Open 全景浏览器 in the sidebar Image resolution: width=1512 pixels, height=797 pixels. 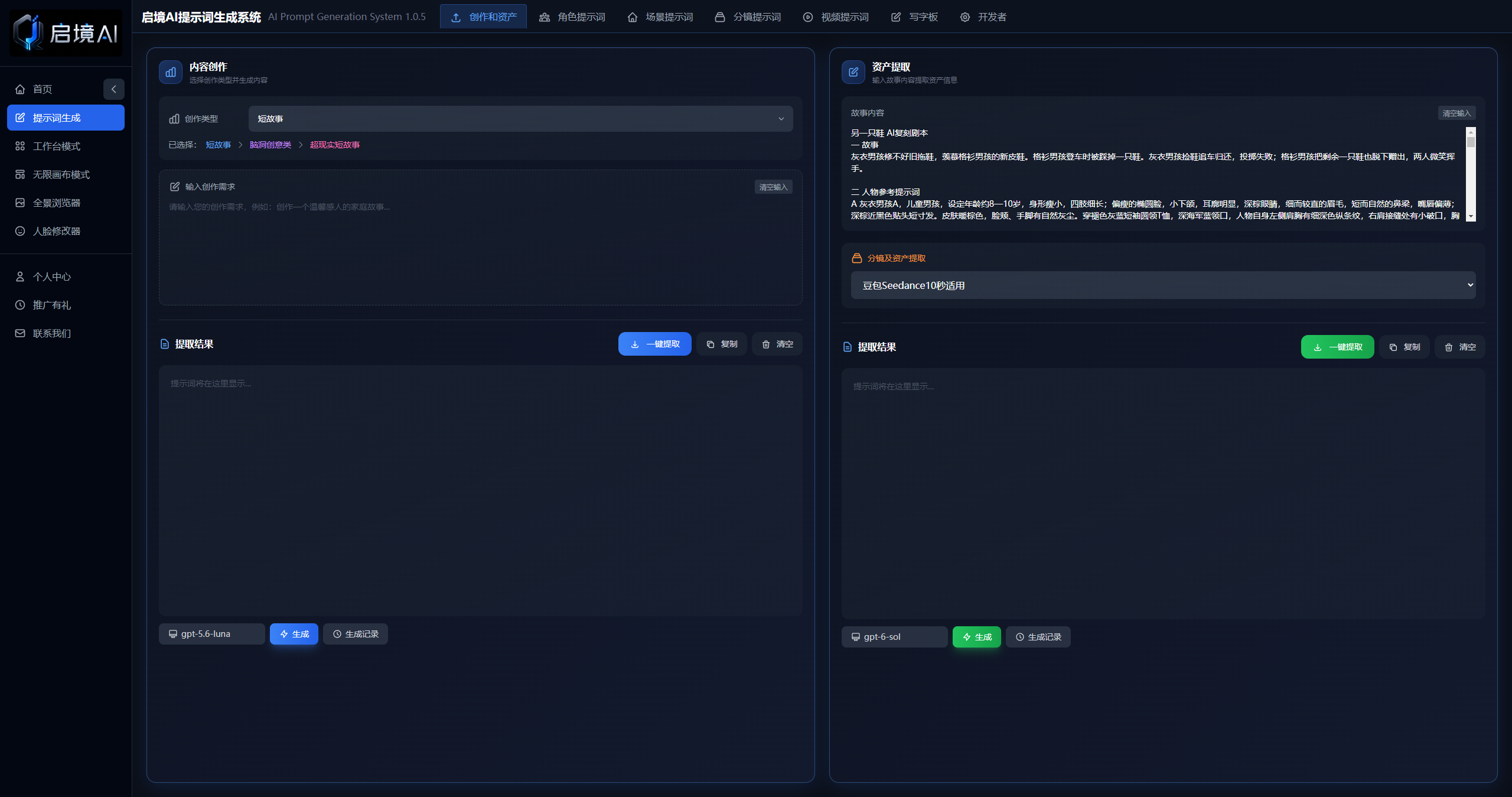click(x=66, y=203)
